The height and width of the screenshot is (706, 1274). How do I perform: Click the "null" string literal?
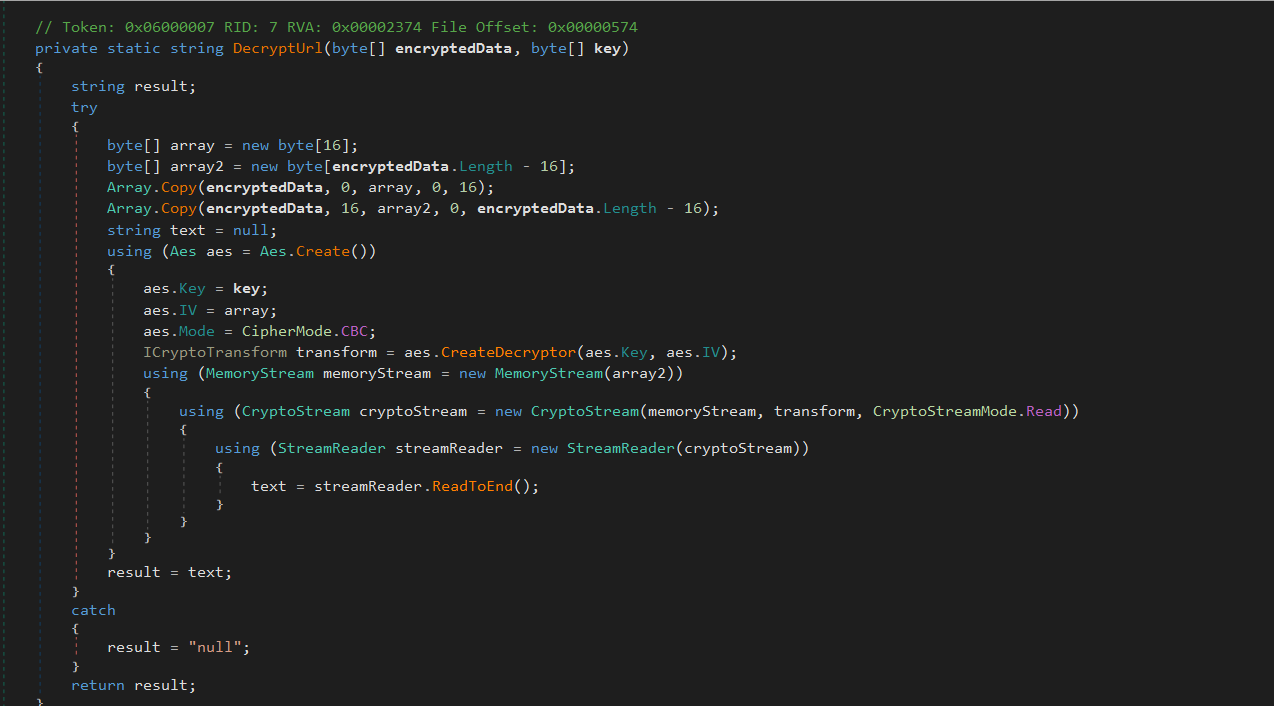[215, 647]
